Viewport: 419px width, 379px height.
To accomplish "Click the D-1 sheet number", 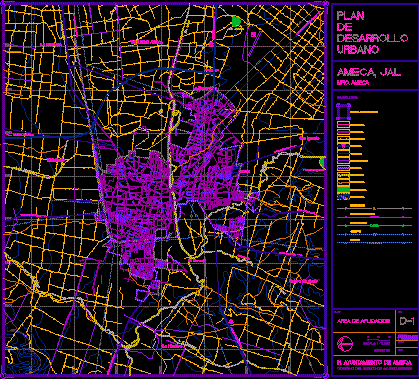I will [407, 321].
